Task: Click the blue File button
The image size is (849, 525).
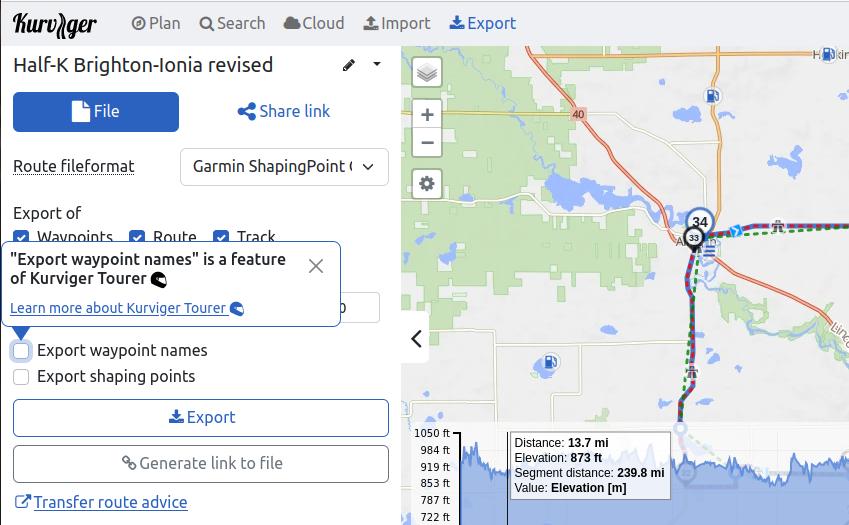Action: (96, 112)
